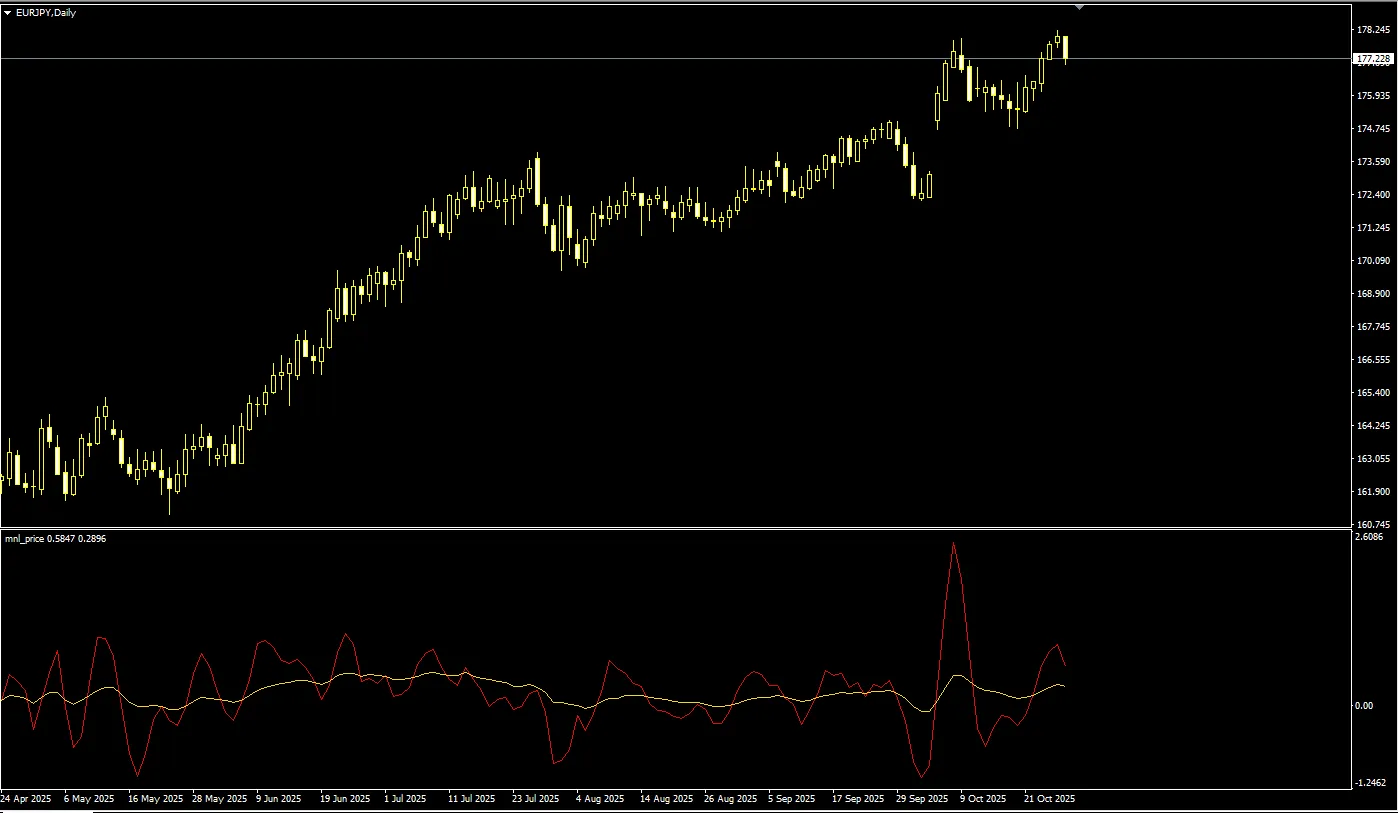Click the 166.555 price scale value

pyautogui.click(x=1373, y=360)
